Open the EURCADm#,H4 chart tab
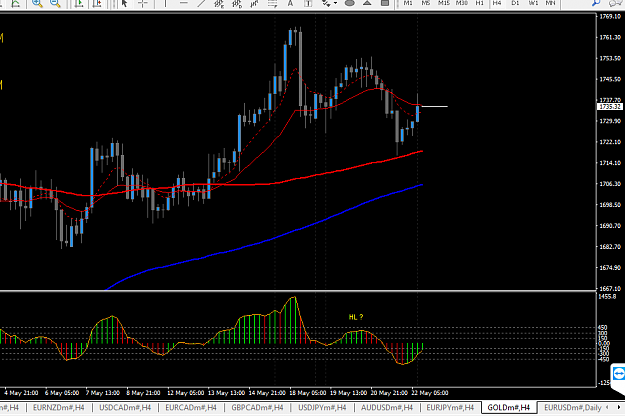Viewport: 625px width, 416px height. pos(191,408)
